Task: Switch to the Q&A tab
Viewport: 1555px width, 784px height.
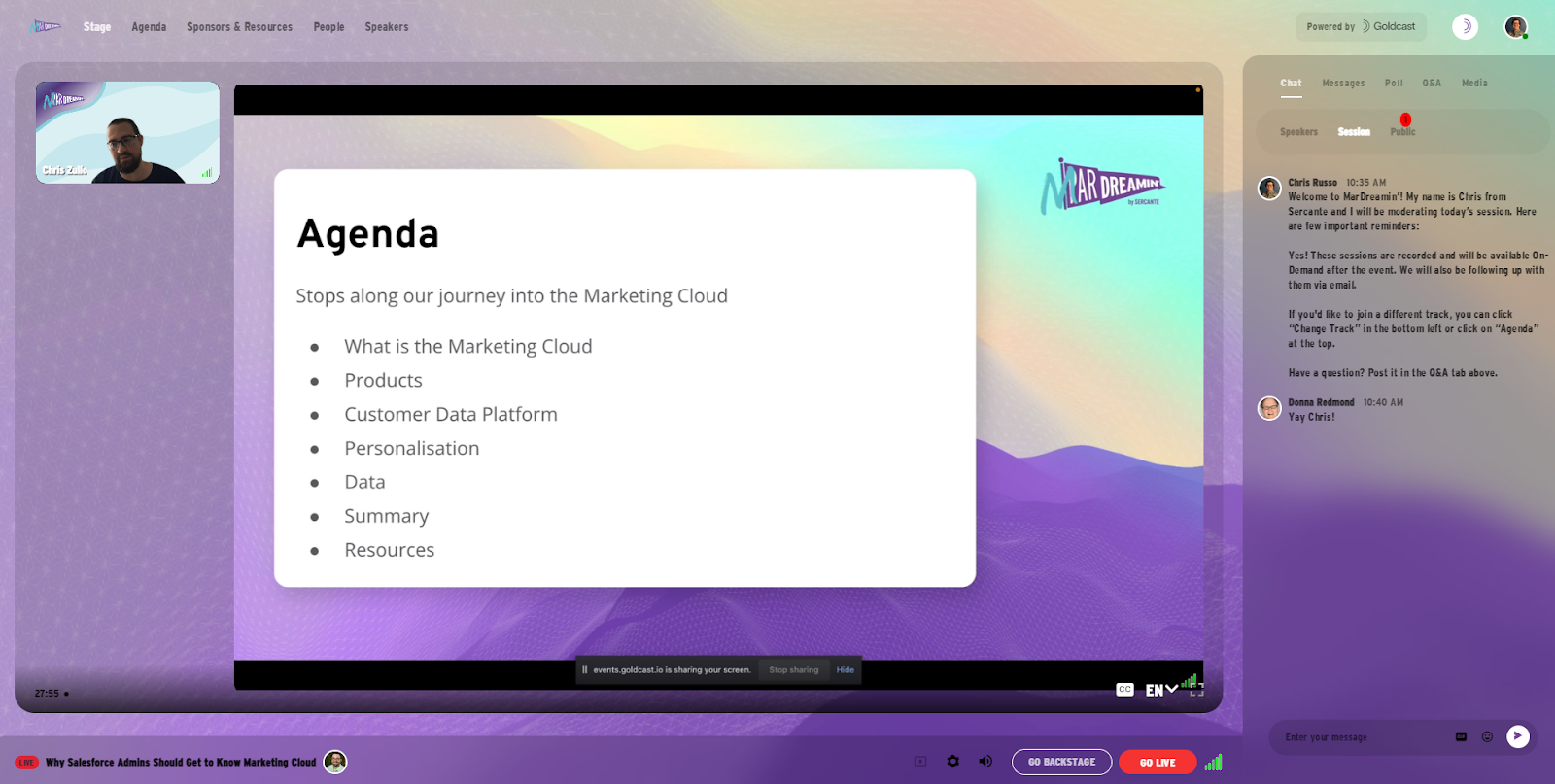Action: tap(1432, 84)
